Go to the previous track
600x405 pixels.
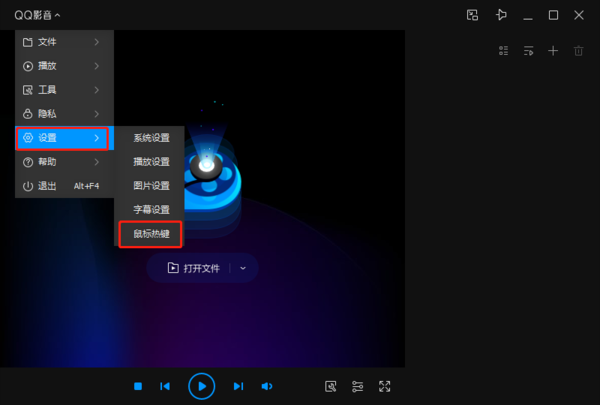165,386
